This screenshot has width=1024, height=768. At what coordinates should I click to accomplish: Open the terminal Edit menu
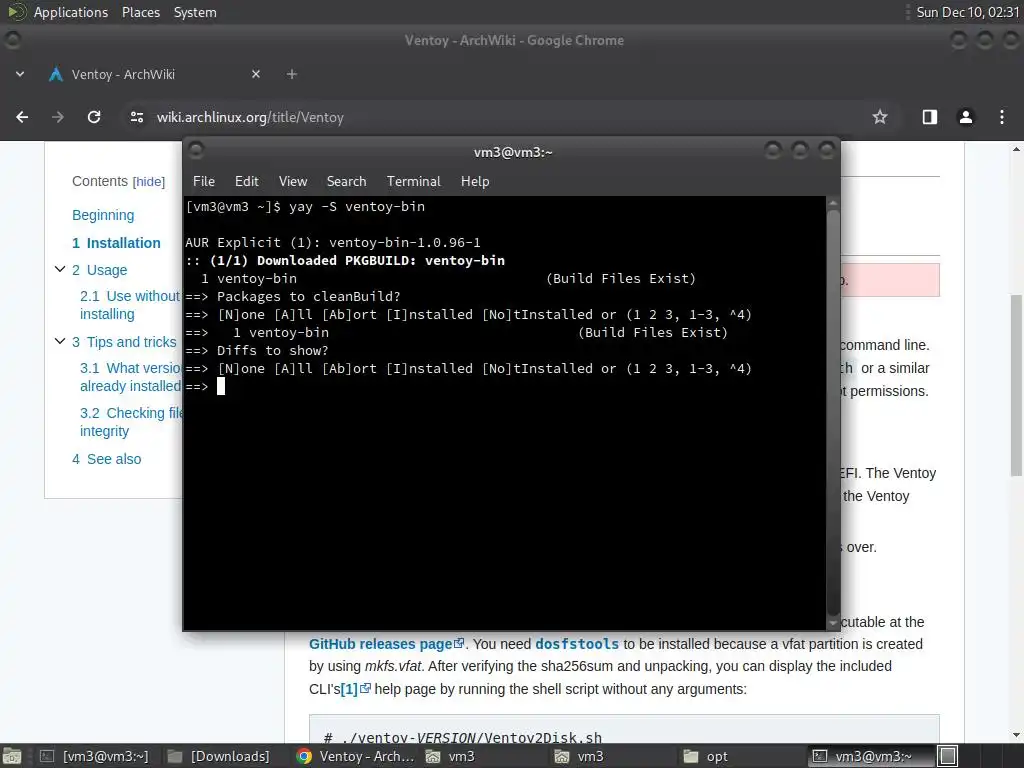pyautogui.click(x=246, y=181)
